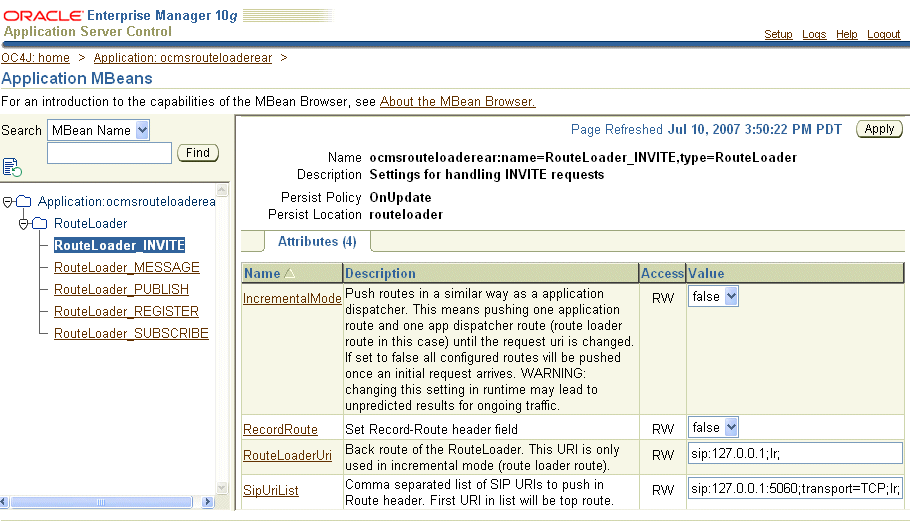910x522 pixels.
Task: Click the Find button
Action: coord(198,153)
